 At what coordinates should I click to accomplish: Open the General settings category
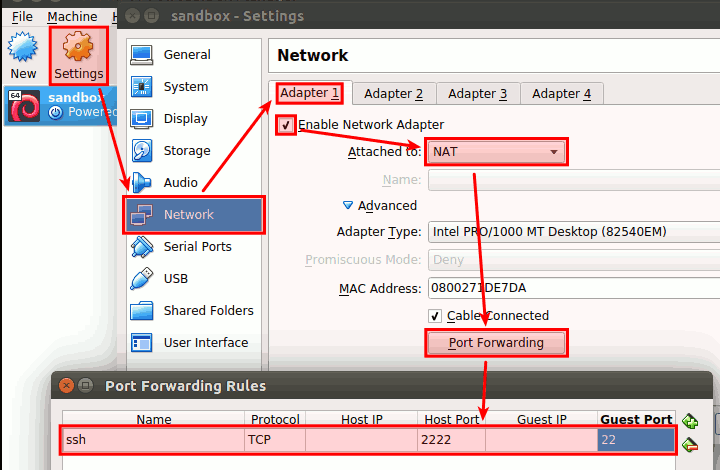[193, 55]
